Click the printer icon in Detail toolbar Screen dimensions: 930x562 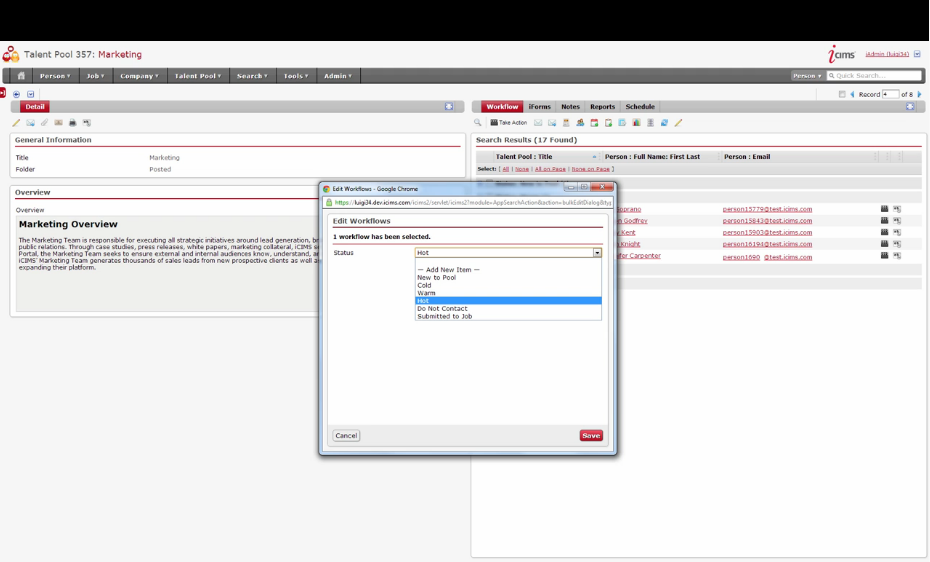(x=72, y=123)
